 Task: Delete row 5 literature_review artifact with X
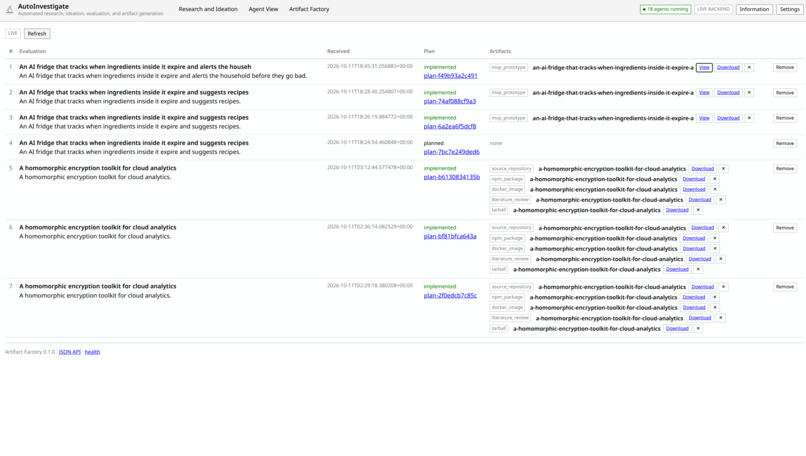click(x=721, y=199)
